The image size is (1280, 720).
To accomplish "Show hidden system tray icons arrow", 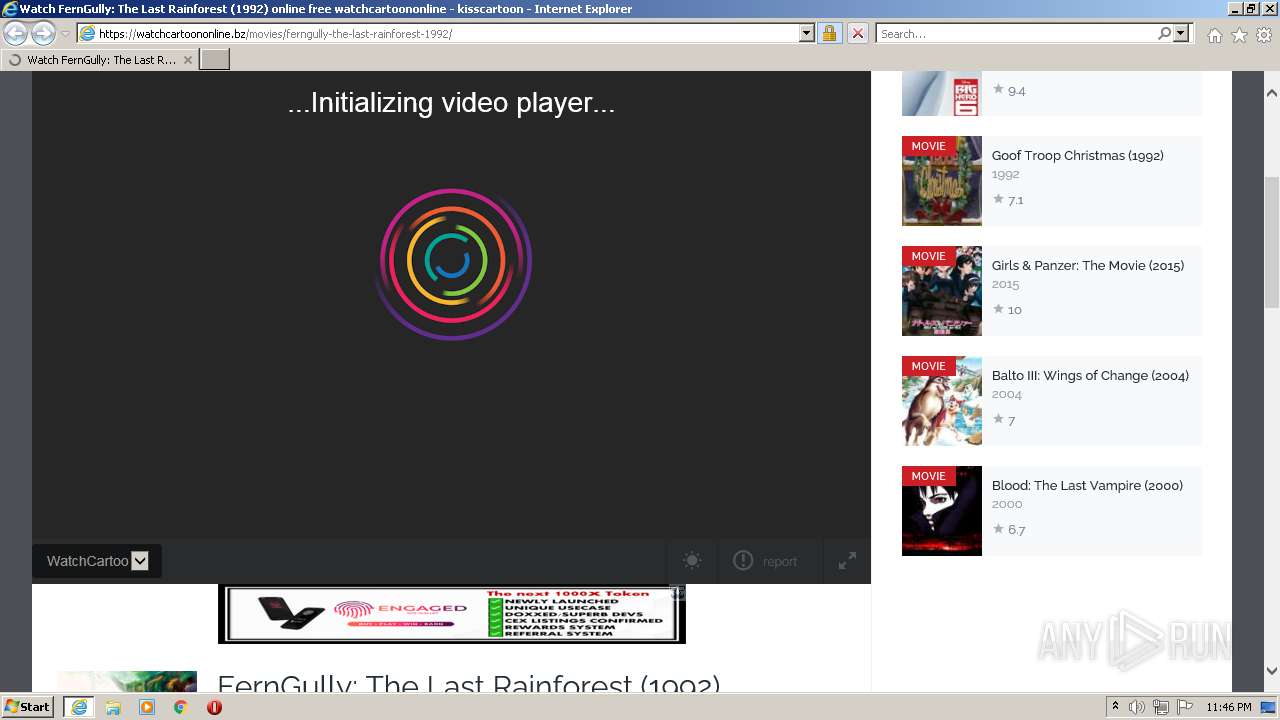I will (x=1116, y=707).
